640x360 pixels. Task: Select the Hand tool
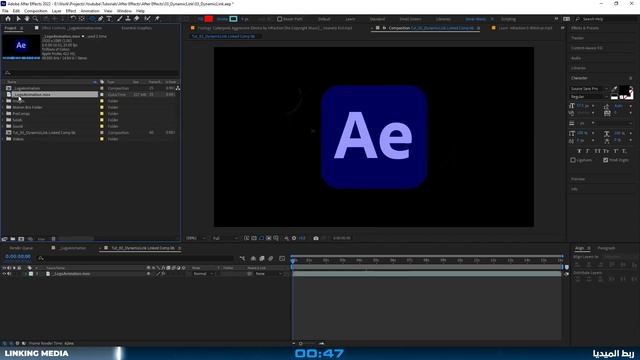(27, 19)
